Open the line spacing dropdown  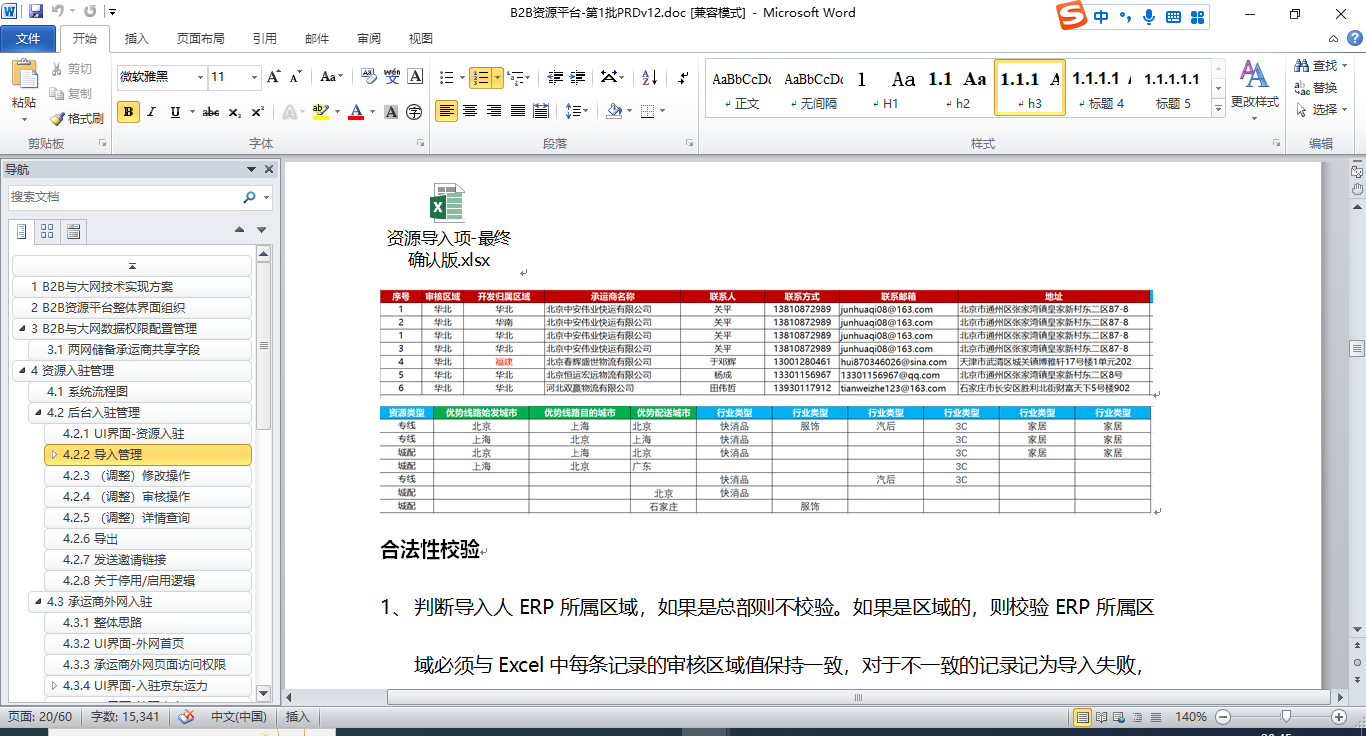[x=577, y=111]
